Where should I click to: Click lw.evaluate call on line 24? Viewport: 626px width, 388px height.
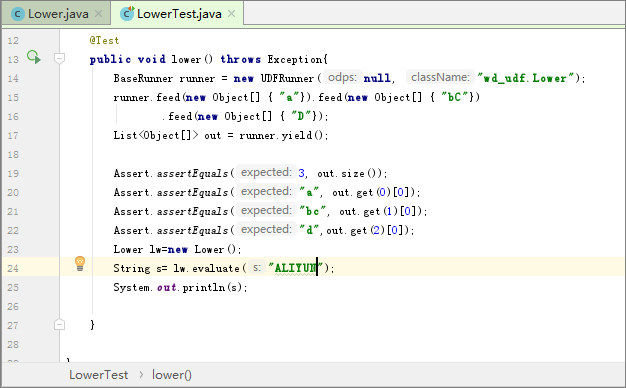pos(206,268)
